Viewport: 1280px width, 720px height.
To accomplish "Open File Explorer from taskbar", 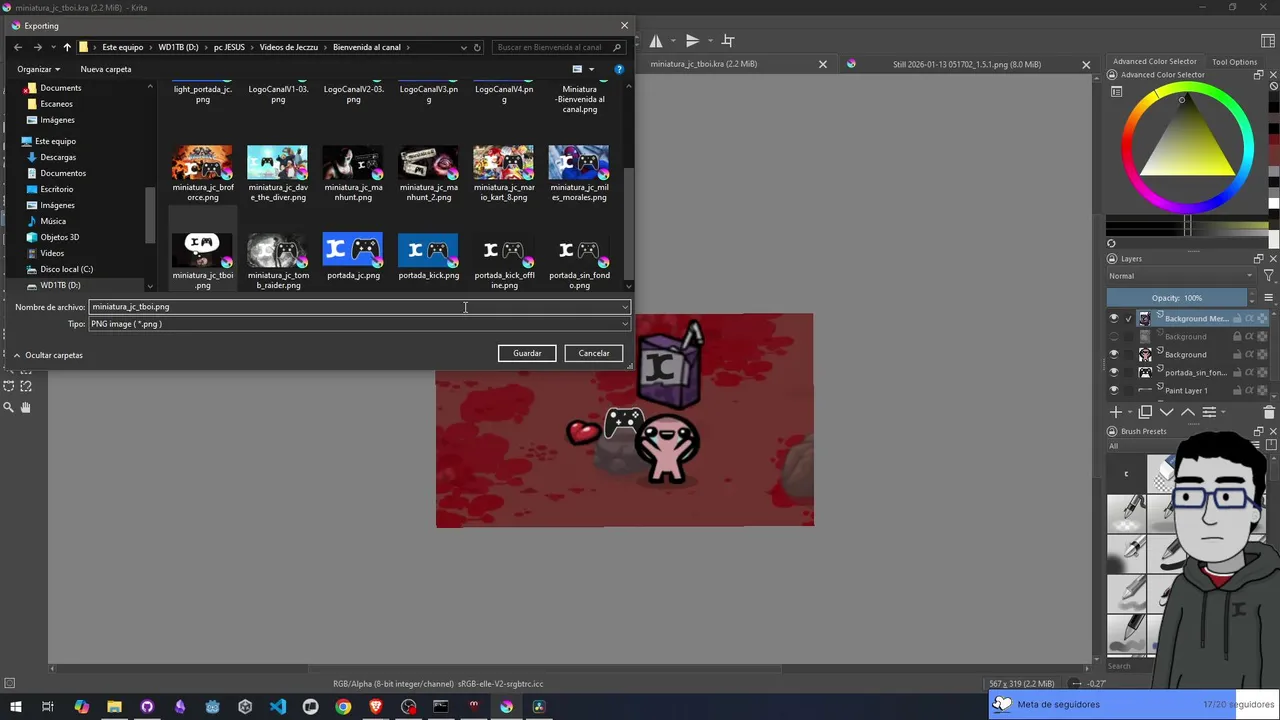I will click(x=114, y=707).
